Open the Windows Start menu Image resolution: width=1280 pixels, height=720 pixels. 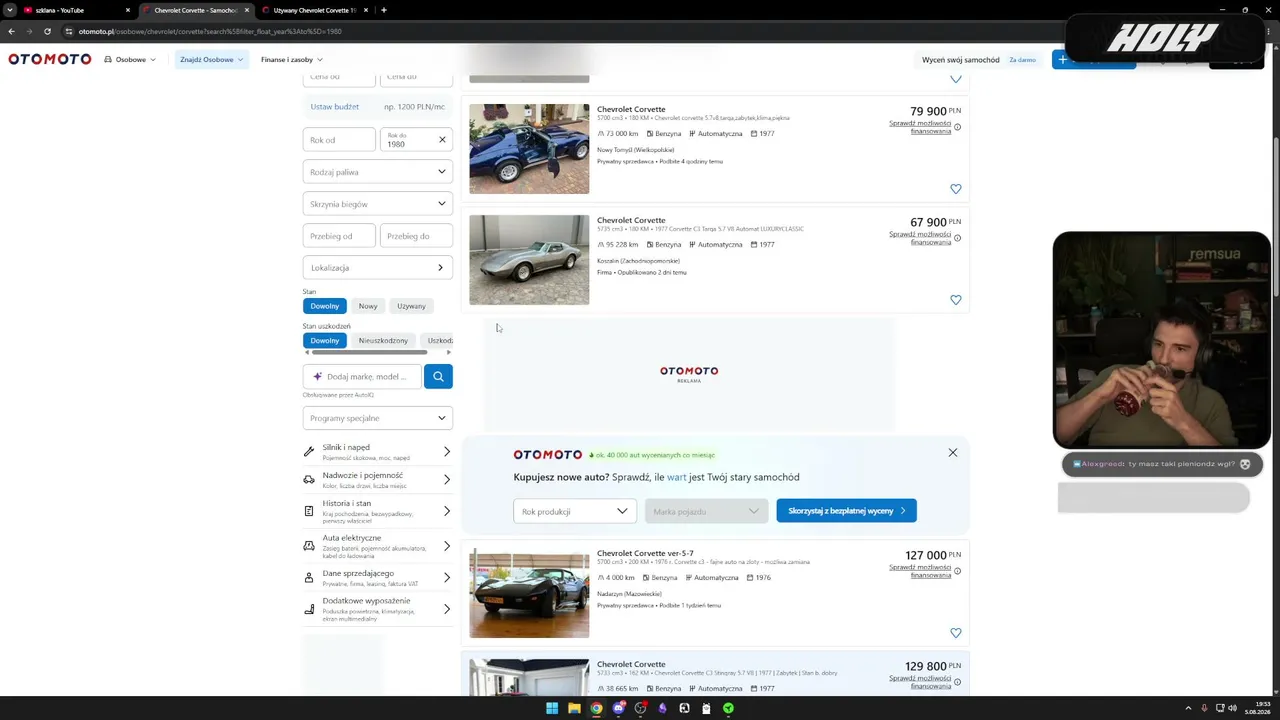(552, 708)
